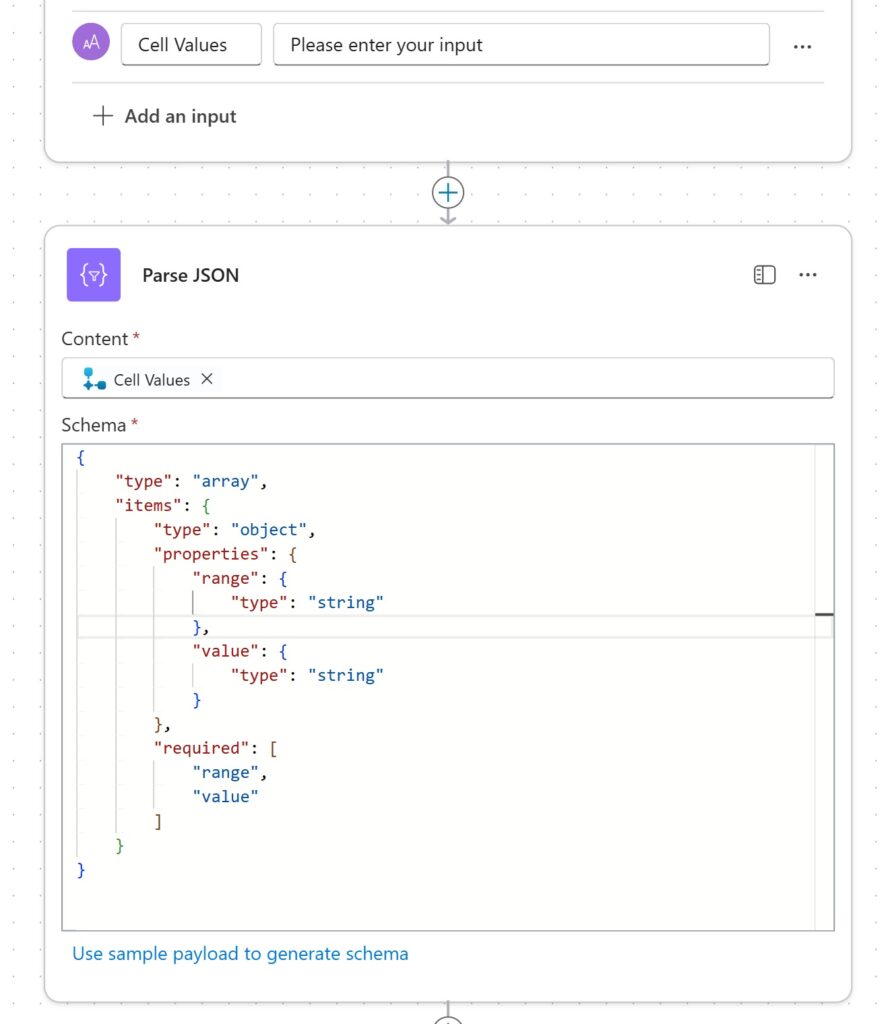
Task: Click the "array" value in the schema
Action: 229,481
